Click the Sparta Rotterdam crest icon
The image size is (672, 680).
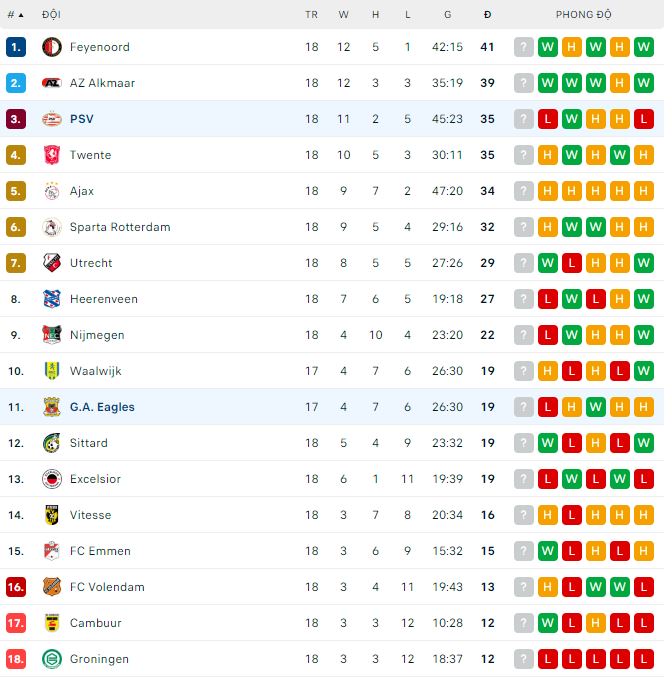tap(52, 227)
